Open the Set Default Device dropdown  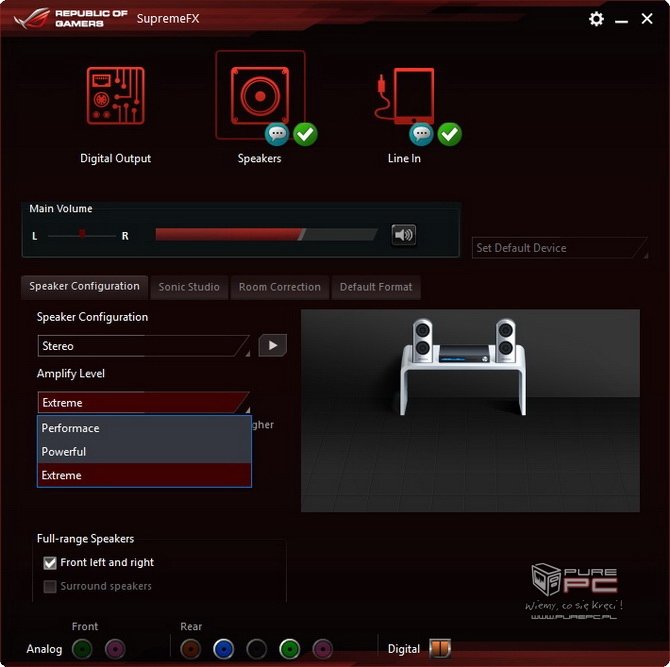(x=560, y=248)
